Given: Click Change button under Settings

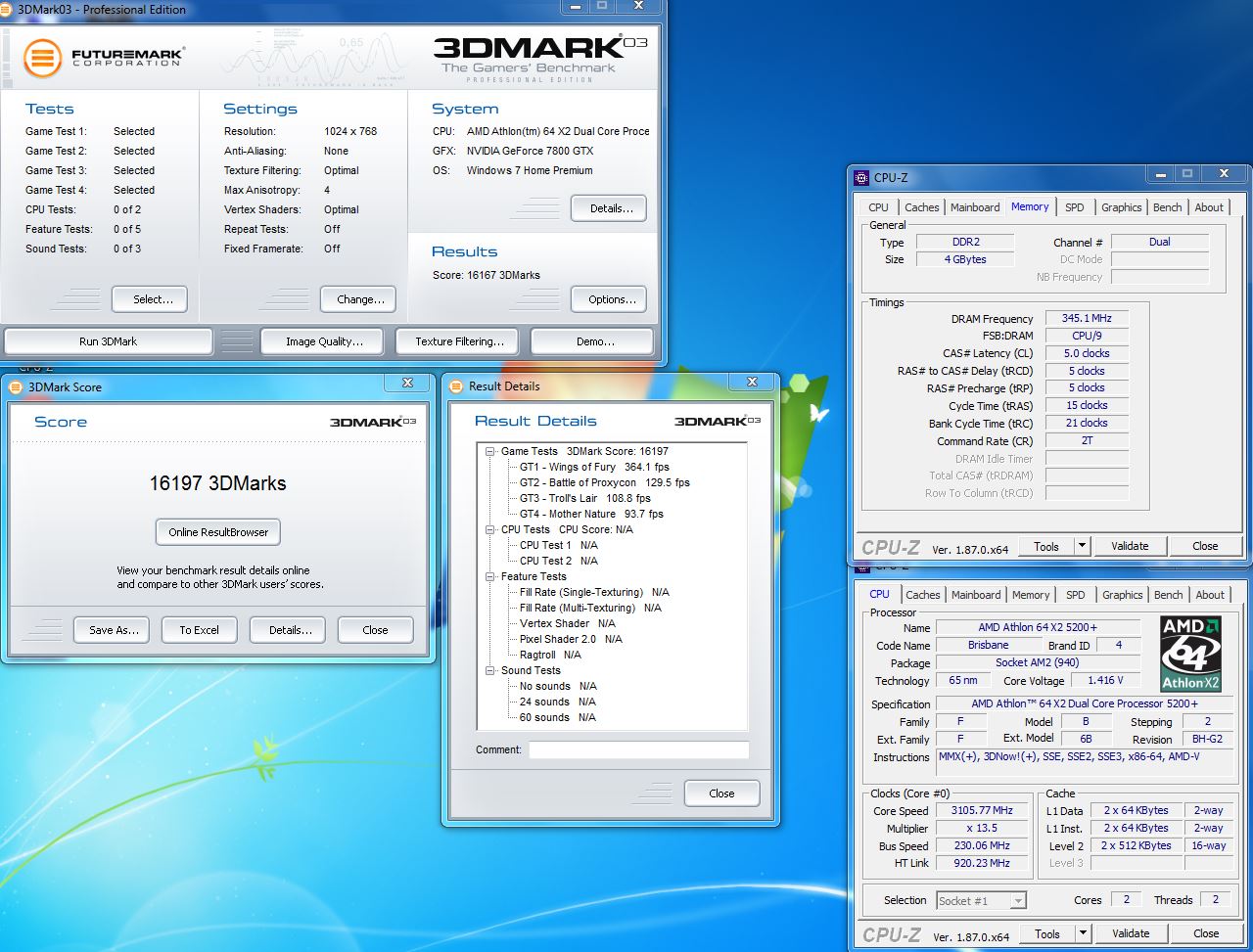Looking at the screenshot, I should pyautogui.click(x=360, y=299).
